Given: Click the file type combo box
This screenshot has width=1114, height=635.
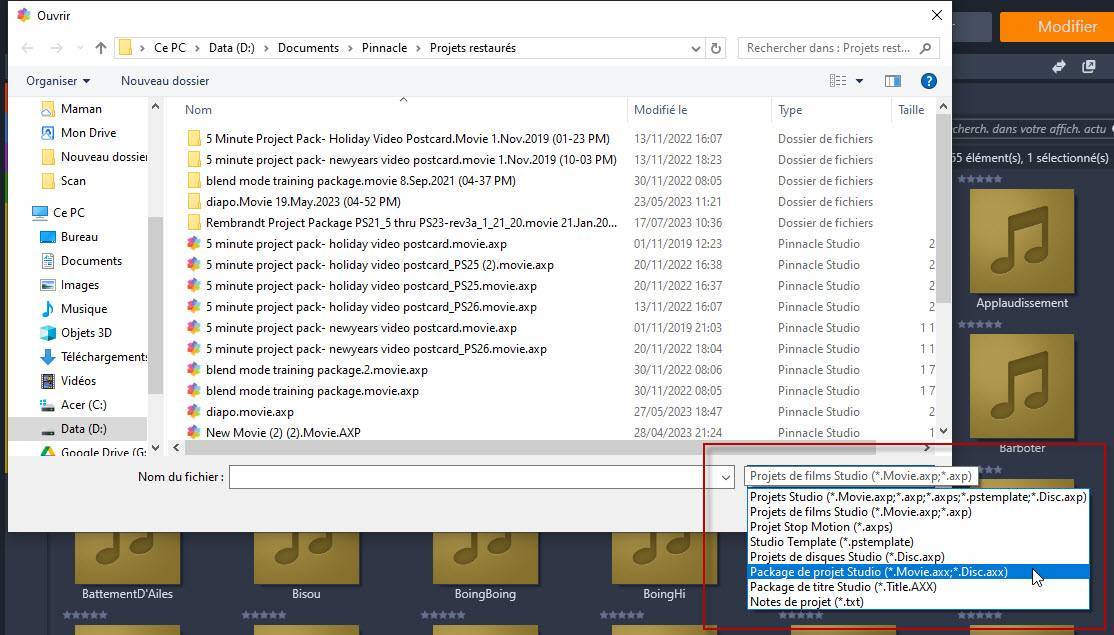Looking at the screenshot, I should click(860, 476).
